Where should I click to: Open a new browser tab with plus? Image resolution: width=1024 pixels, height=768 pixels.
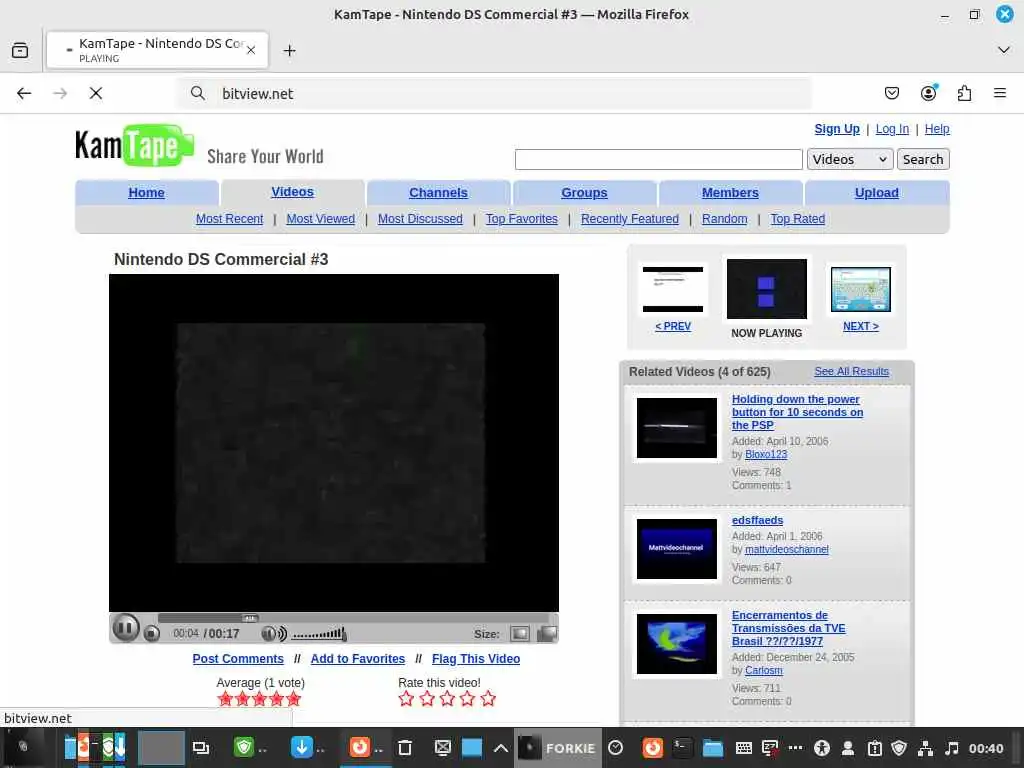289,50
